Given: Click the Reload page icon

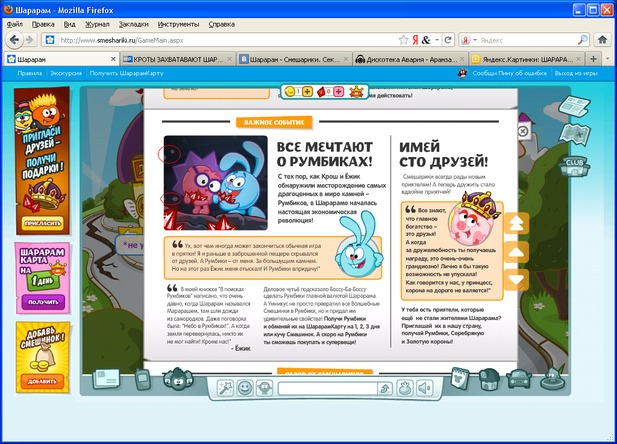Looking at the screenshot, I should pos(448,40).
